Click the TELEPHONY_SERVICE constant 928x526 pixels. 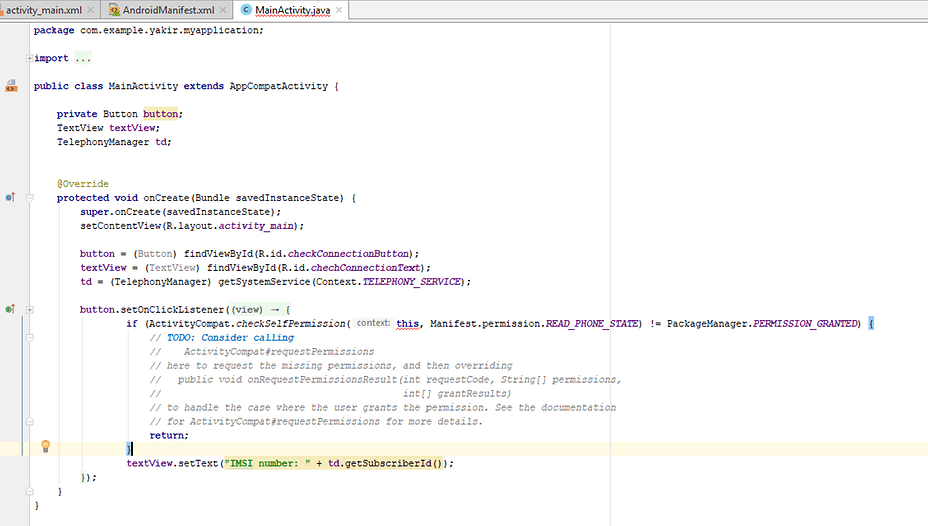pyautogui.click(x=411, y=282)
